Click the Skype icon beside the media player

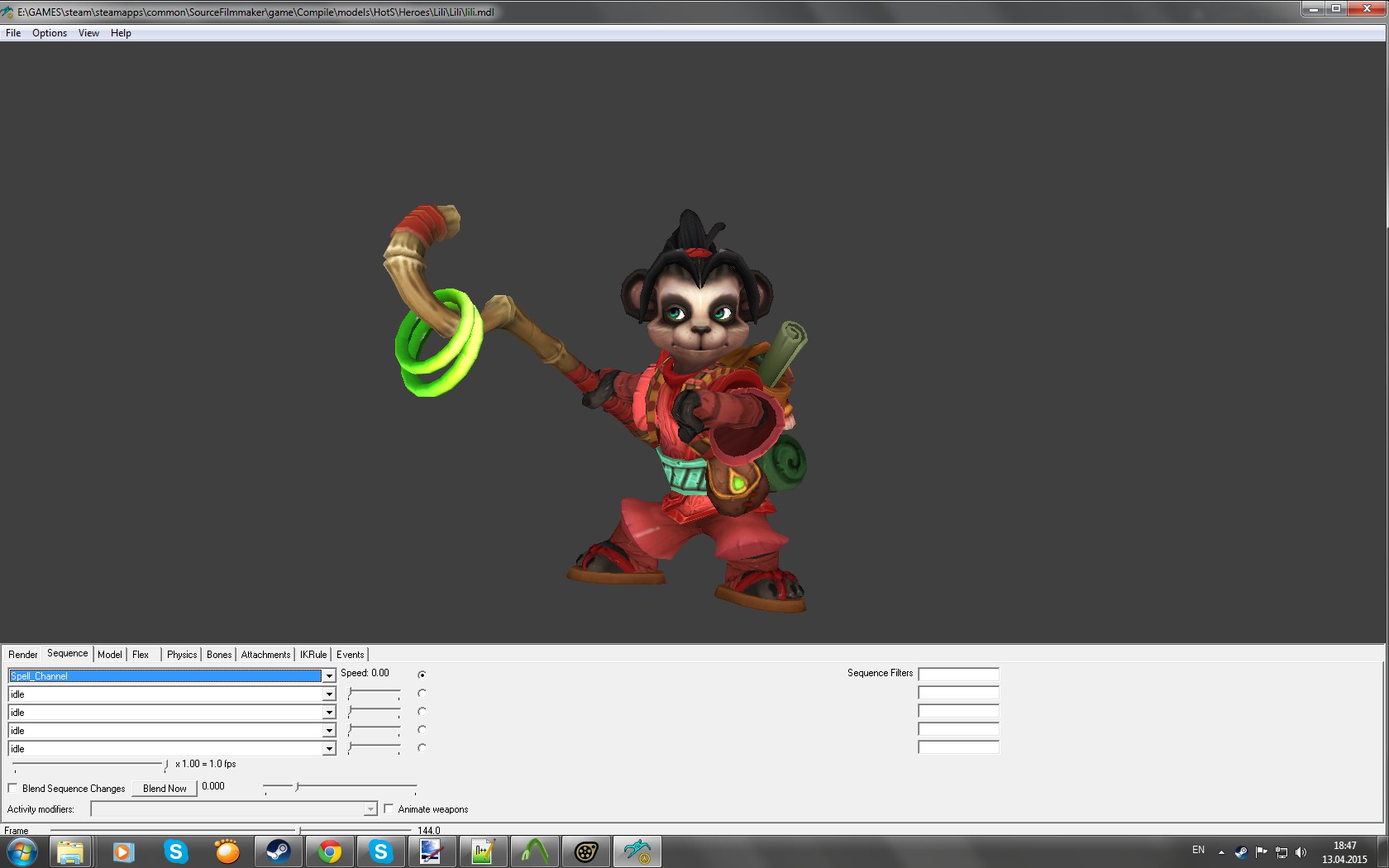175,851
